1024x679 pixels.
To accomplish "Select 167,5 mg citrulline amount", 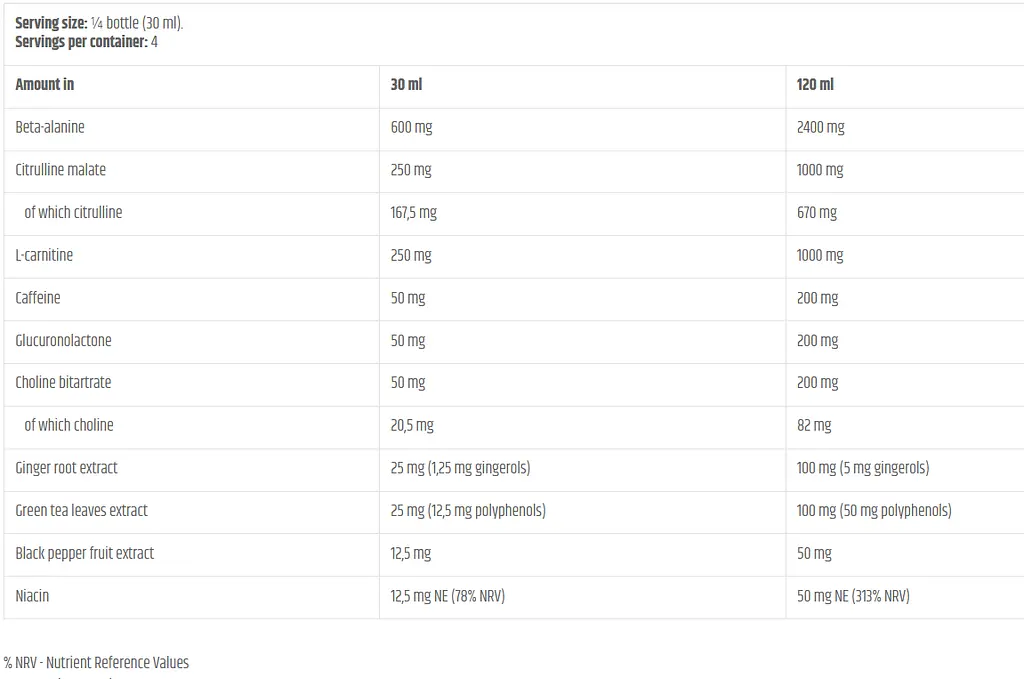I will pyautogui.click(x=413, y=213).
